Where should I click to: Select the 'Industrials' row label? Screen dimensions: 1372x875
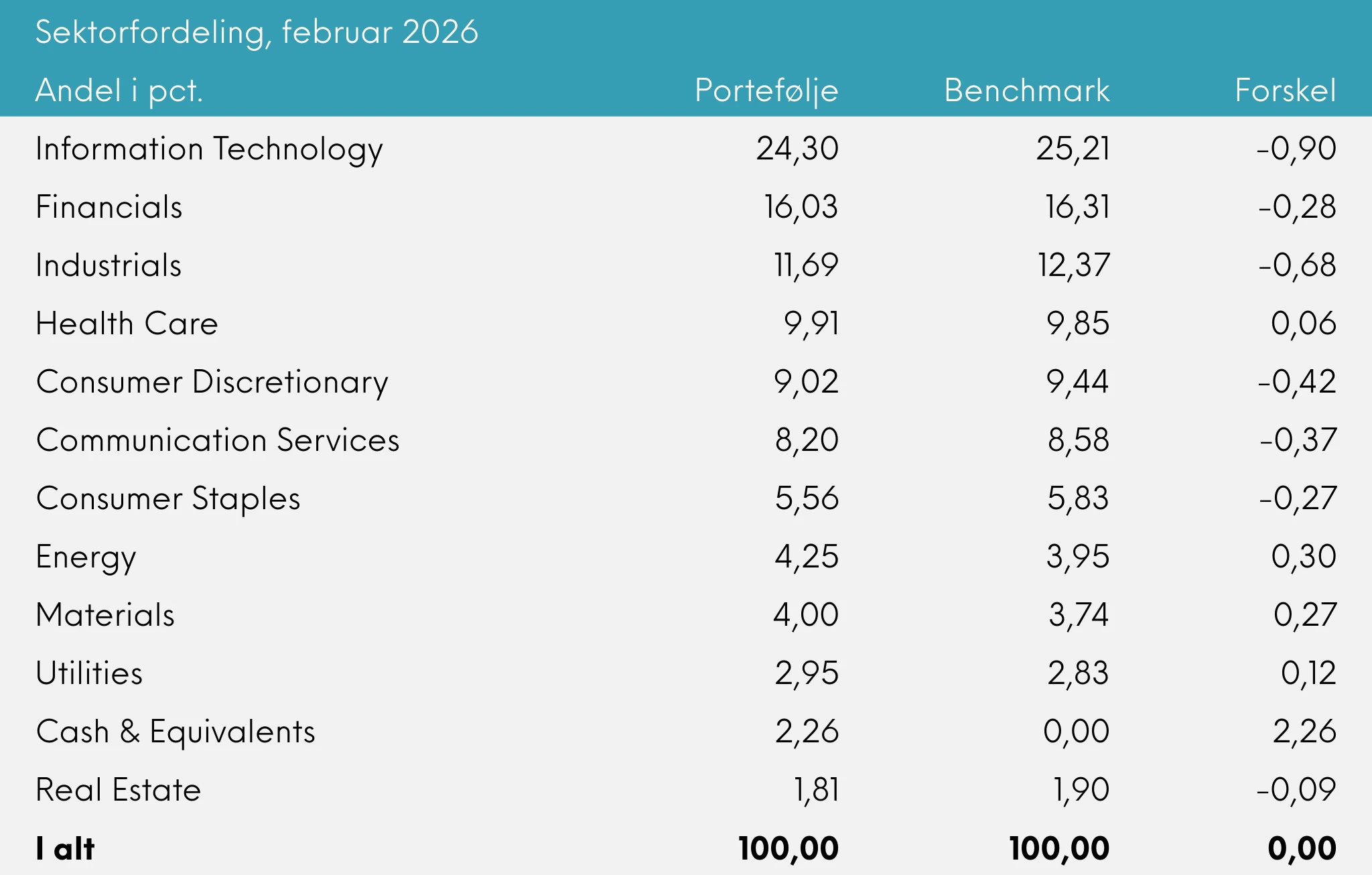tap(109, 265)
